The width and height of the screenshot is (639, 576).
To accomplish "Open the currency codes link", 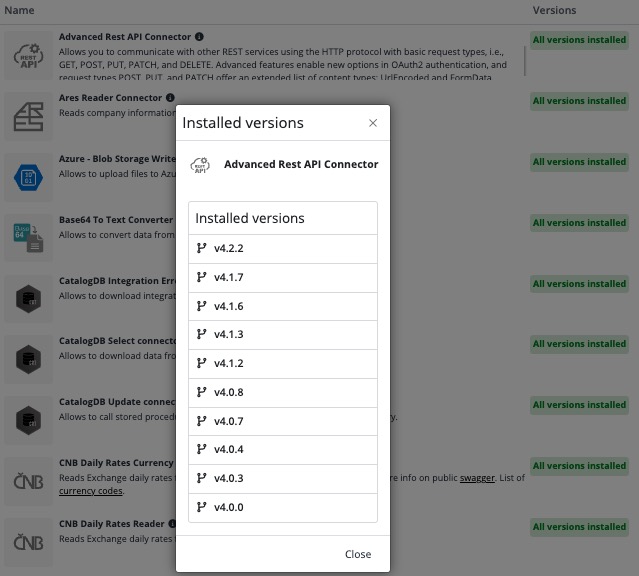I will 91,491.
